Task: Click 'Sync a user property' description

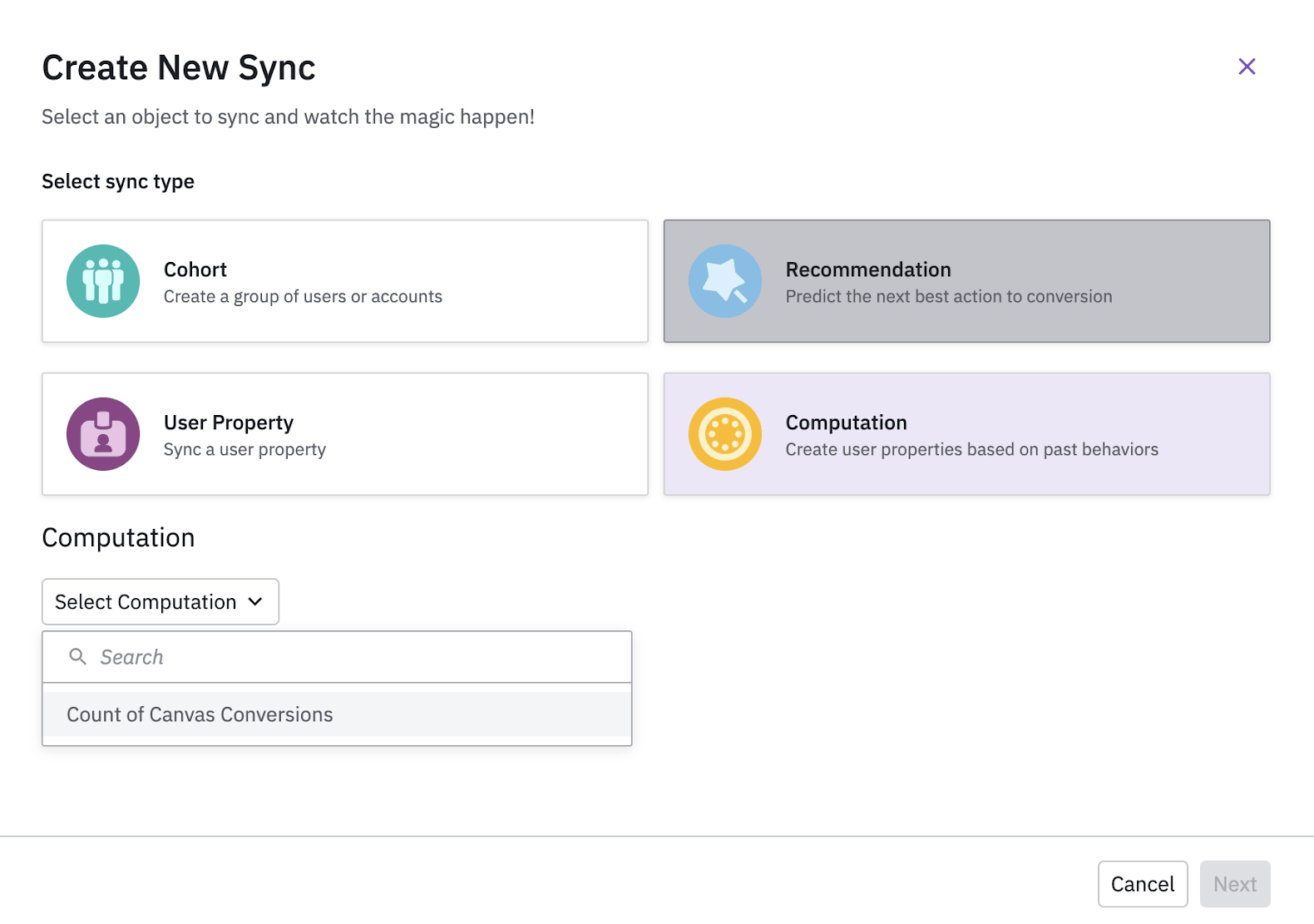Action: click(245, 450)
